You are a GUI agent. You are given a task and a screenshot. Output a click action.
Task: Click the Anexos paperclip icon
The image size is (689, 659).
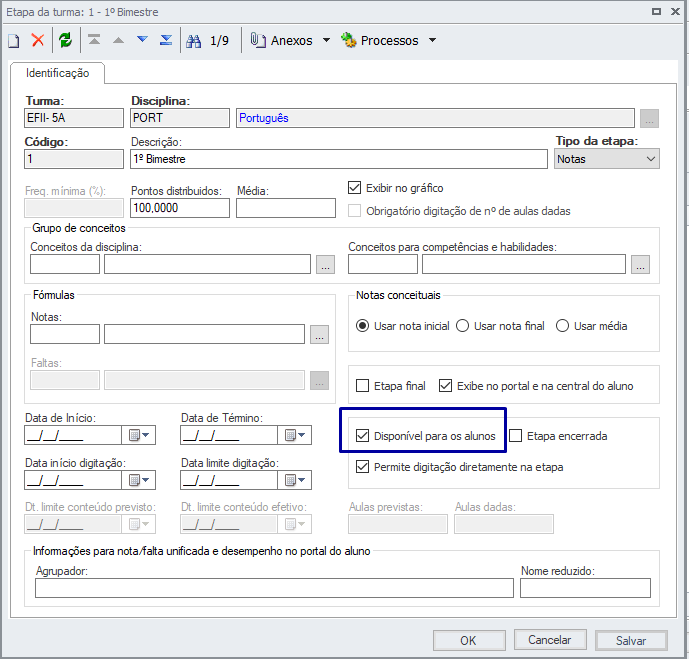click(x=258, y=40)
